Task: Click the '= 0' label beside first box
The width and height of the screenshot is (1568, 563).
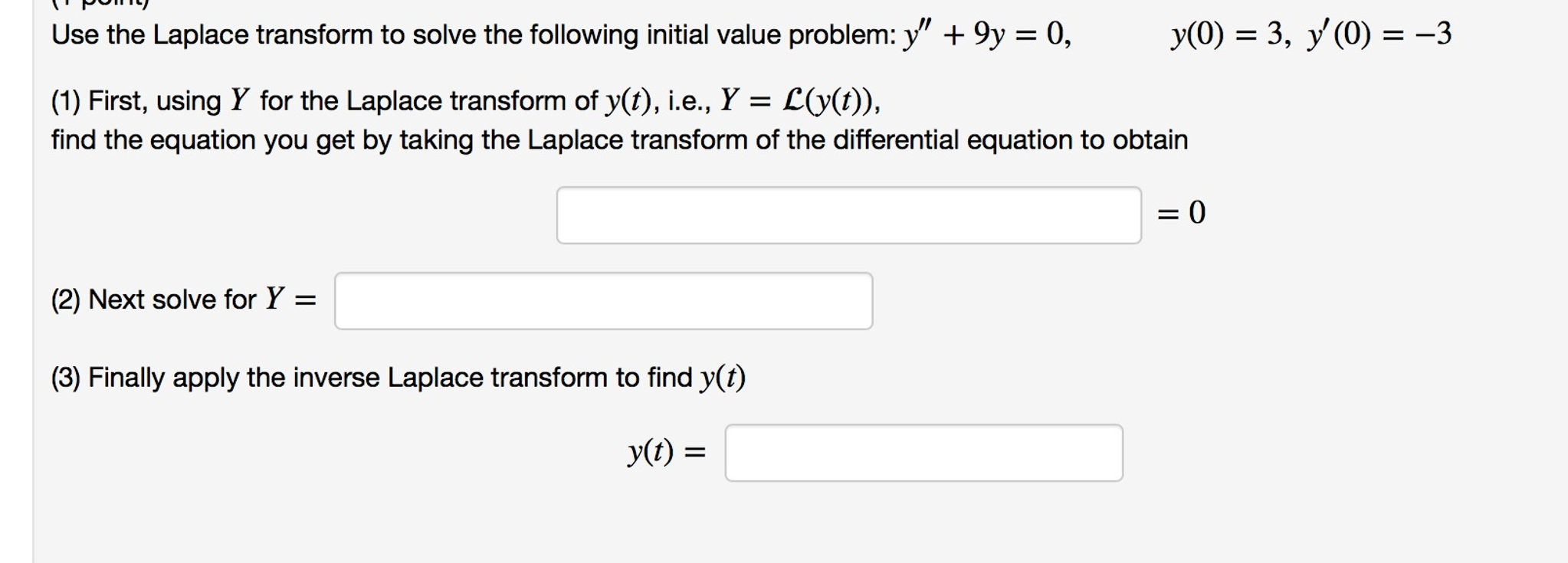Action: tap(1181, 213)
